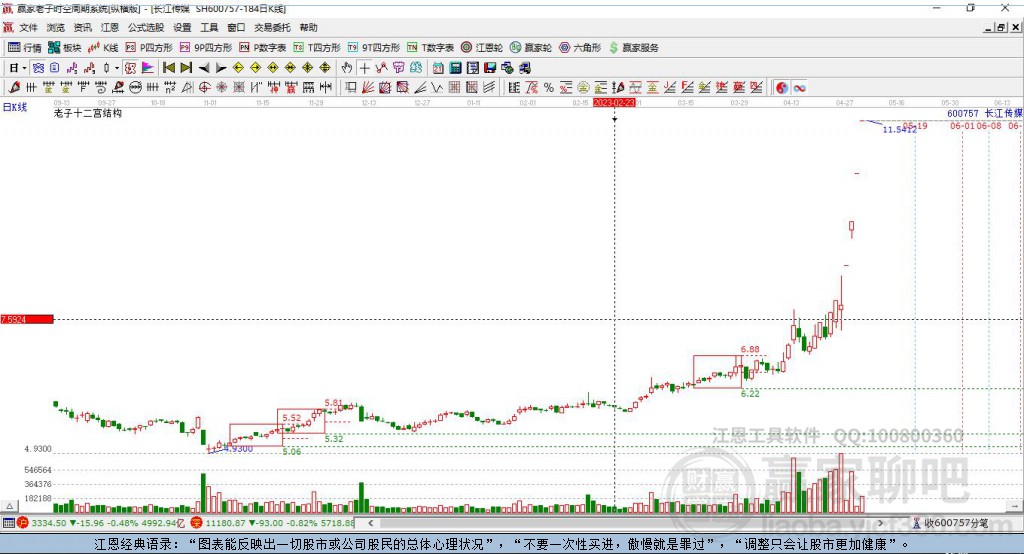Open the P四方形 tool

coord(149,48)
